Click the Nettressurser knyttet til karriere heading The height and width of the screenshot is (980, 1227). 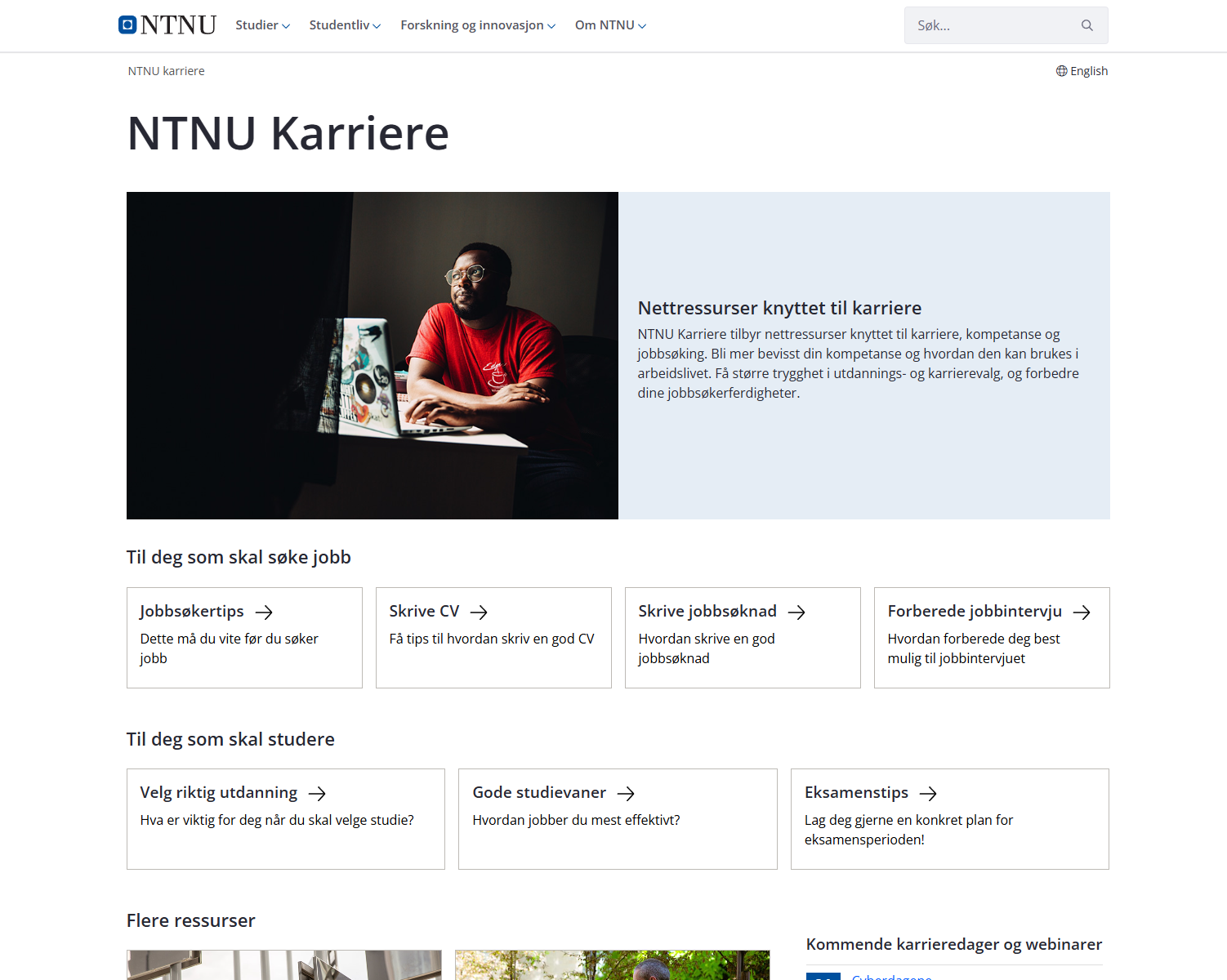tap(779, 308)
